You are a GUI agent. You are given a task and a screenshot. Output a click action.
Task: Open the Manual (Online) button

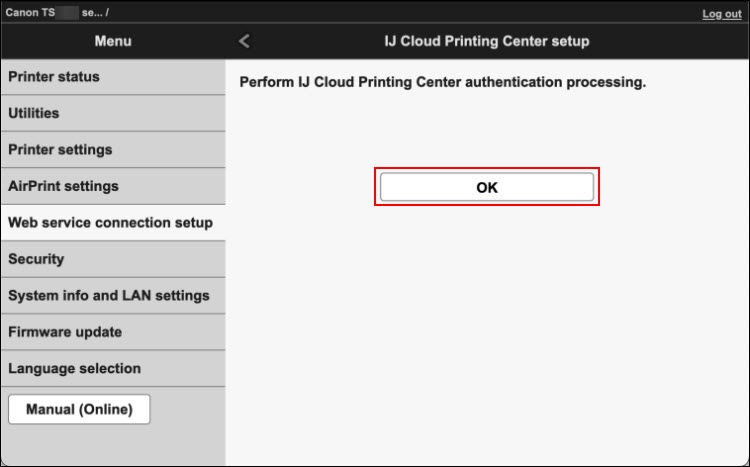tap(79, 409)
